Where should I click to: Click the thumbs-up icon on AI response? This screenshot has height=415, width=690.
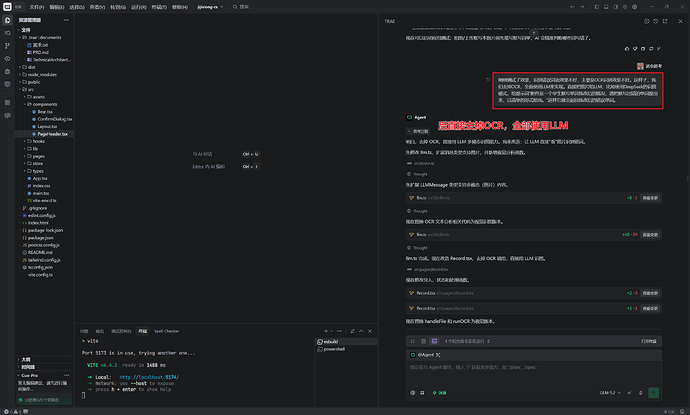coord(627,49)
